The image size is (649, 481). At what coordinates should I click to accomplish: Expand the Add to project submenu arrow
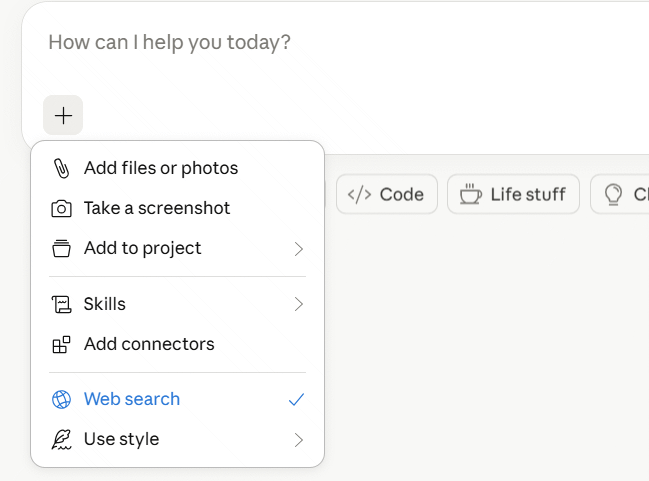pyautogui.click(x=298, y=248)
